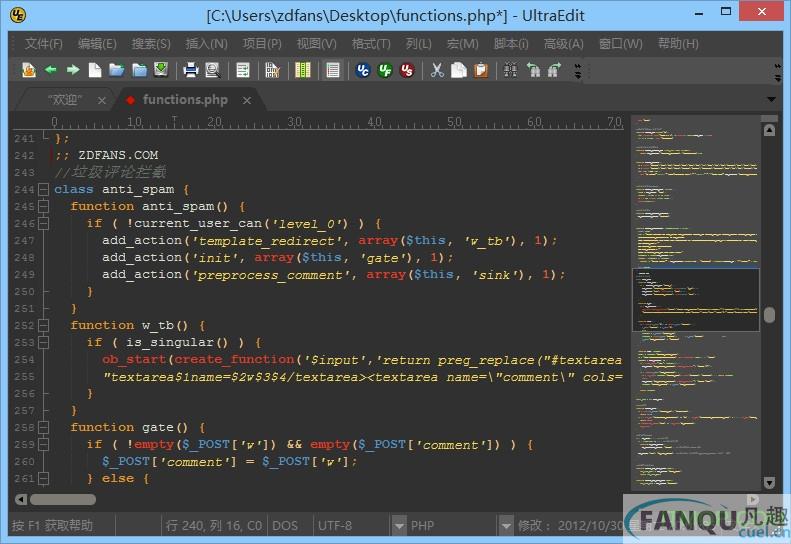The image size is (791, 544).
Task: Click the quick open file toolbar icon
Action: [x=29, y=70]
